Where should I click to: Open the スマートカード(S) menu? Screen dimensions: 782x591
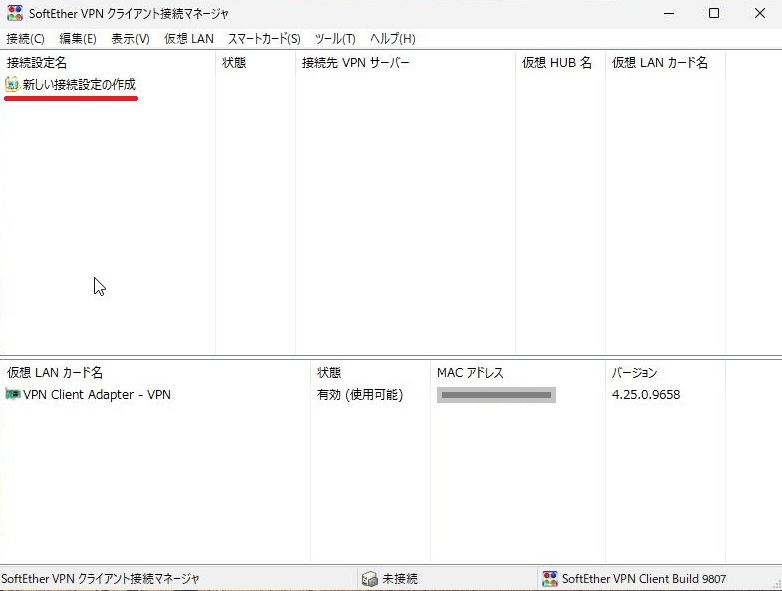pyautogui.click(x=264, y=39)
